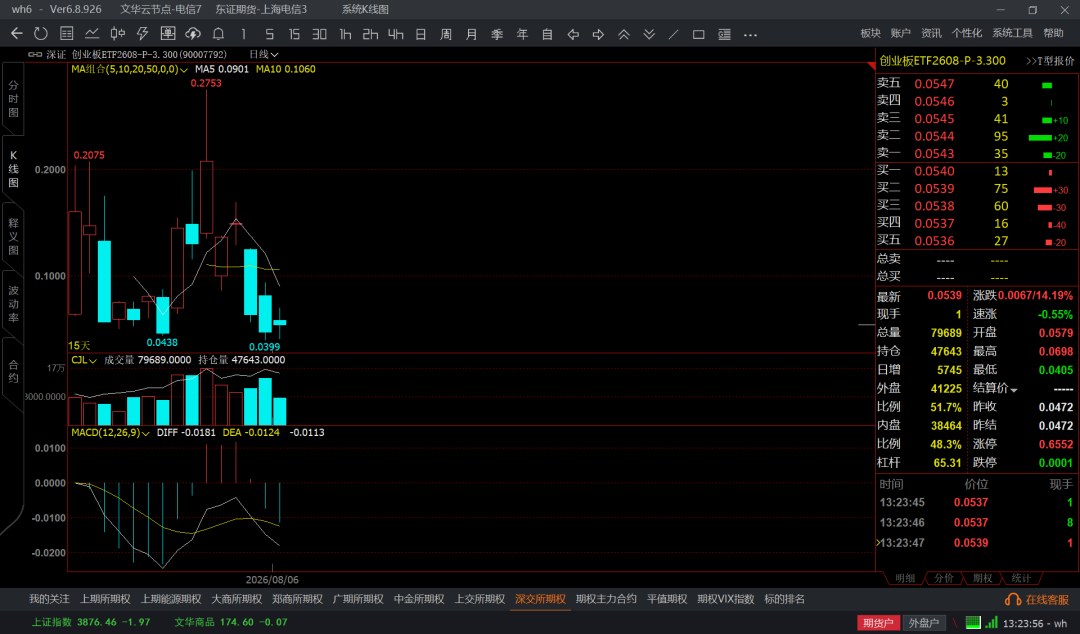Click the 卖一 ask price 0.0543
Screen dimensions: 1080x634
tap(934, 154)
